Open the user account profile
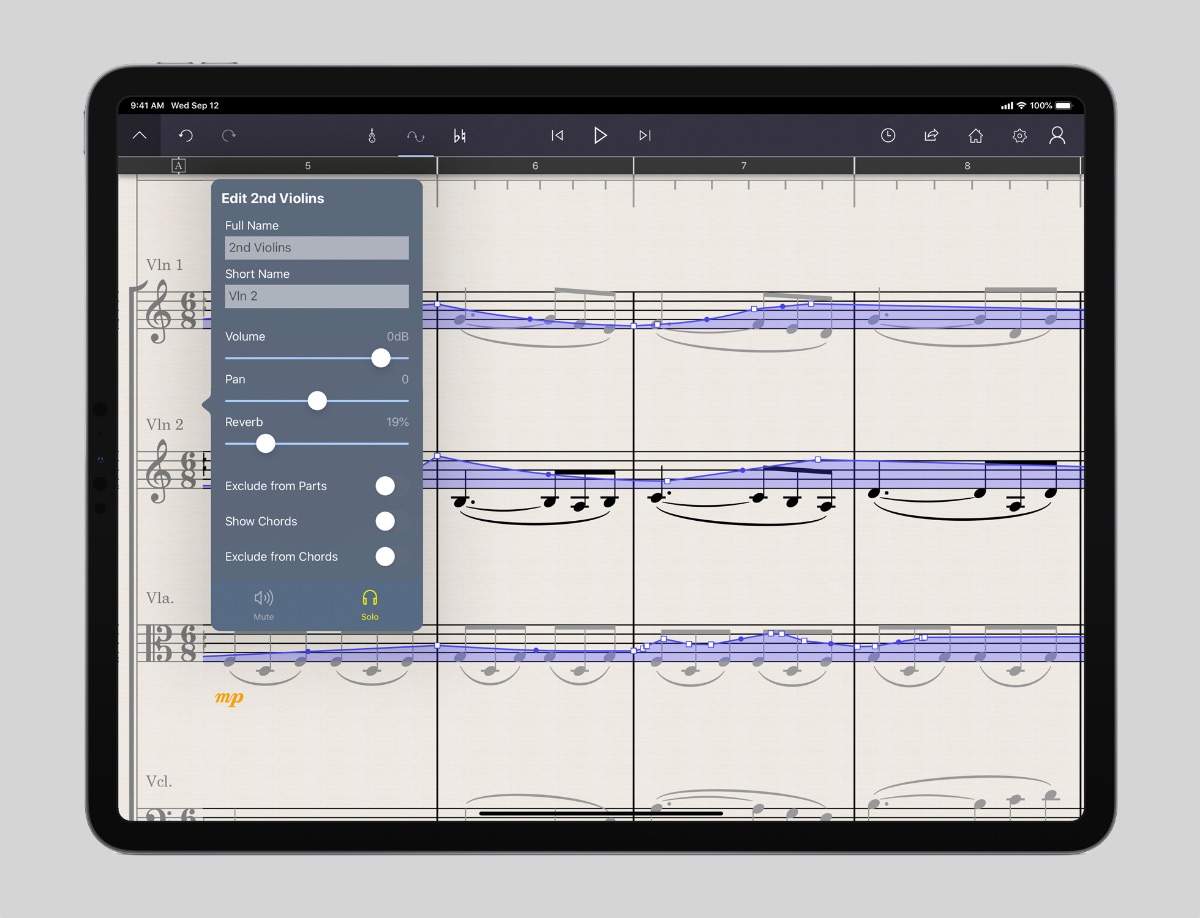The width and height of the screenshot is (1200, 918). coord(1057,136)
